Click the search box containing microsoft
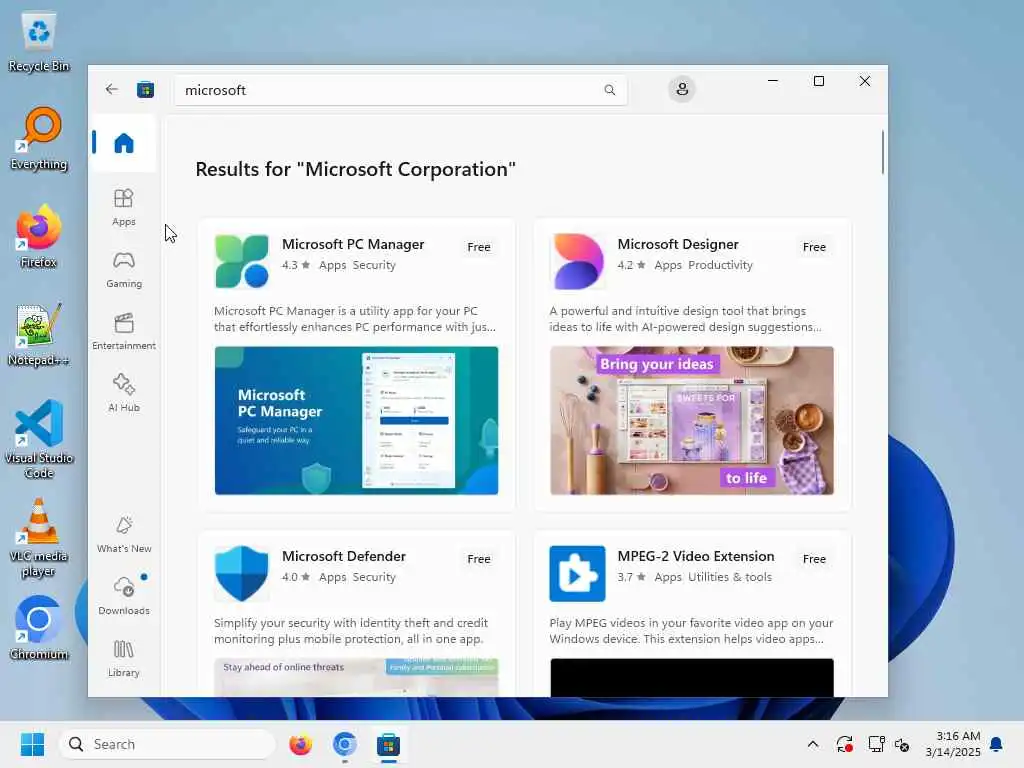 pos(400,90)
